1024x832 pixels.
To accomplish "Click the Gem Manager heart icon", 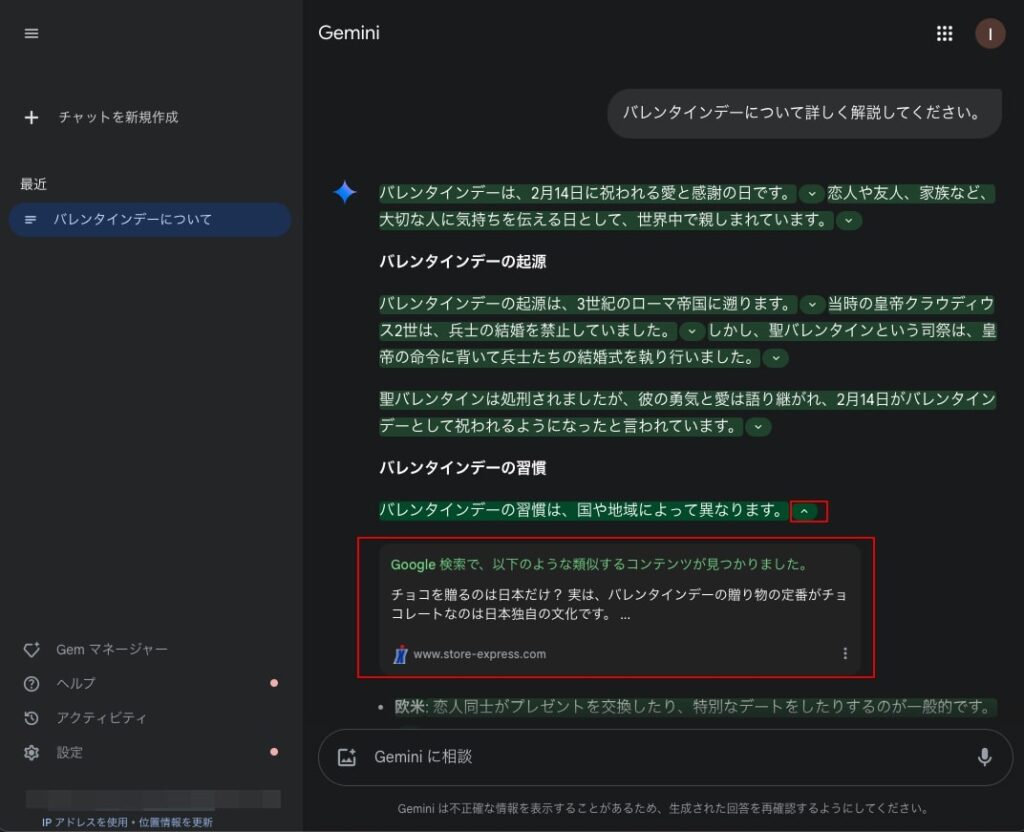I will point(31,650).
